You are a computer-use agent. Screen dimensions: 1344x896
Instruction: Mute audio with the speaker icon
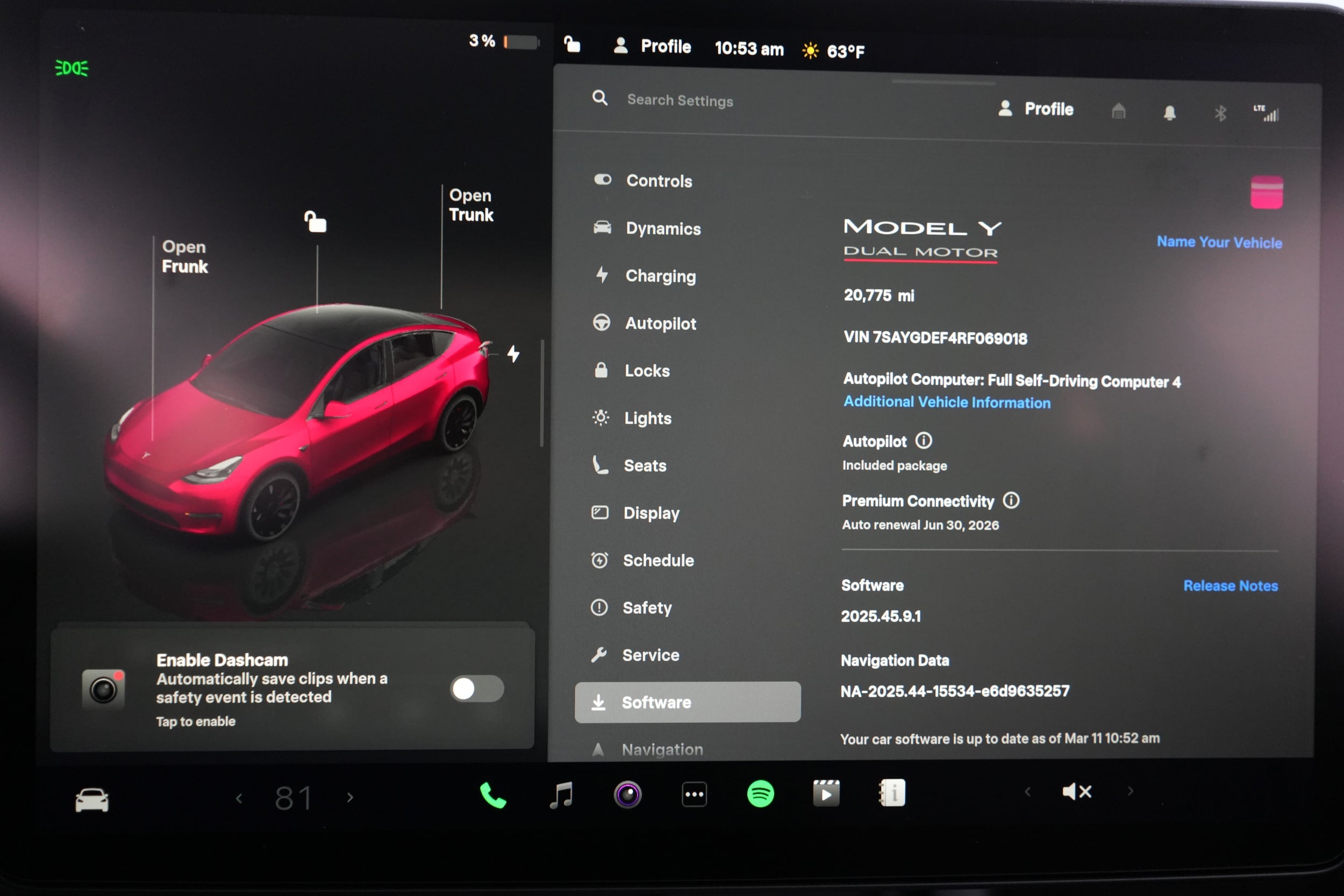(x=1077, y=791)
